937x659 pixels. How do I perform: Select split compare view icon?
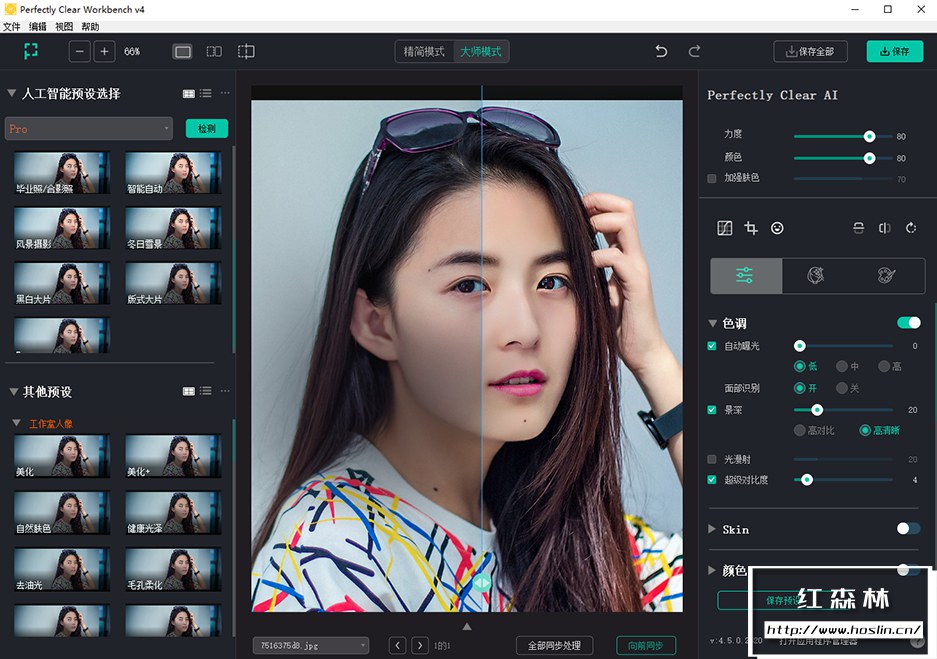point(246,51)
